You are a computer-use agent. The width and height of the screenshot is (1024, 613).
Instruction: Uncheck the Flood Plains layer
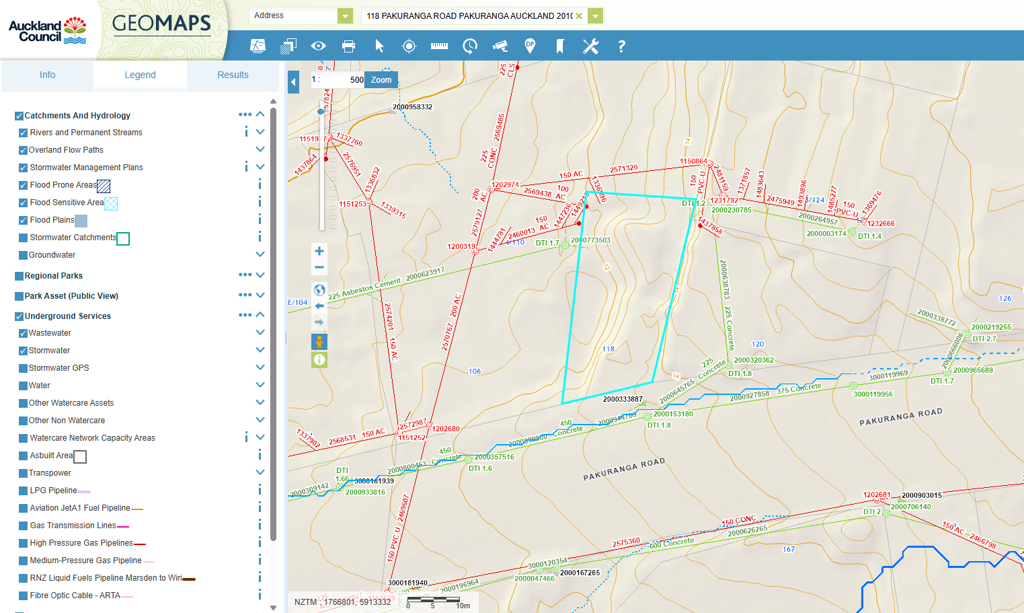[x=23, y=220]
